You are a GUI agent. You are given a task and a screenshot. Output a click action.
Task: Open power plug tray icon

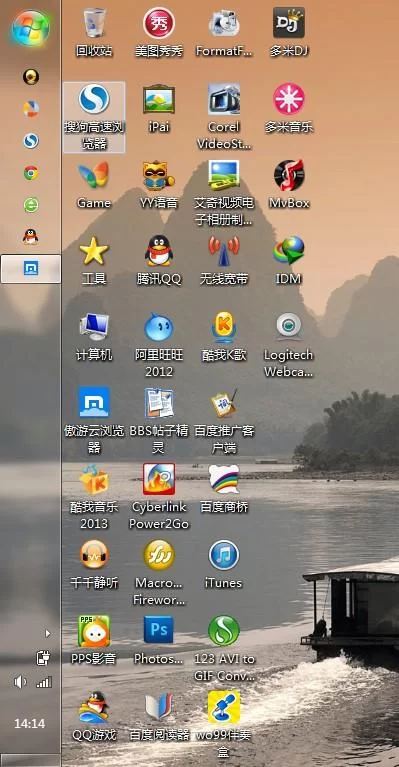coord(43,658)
